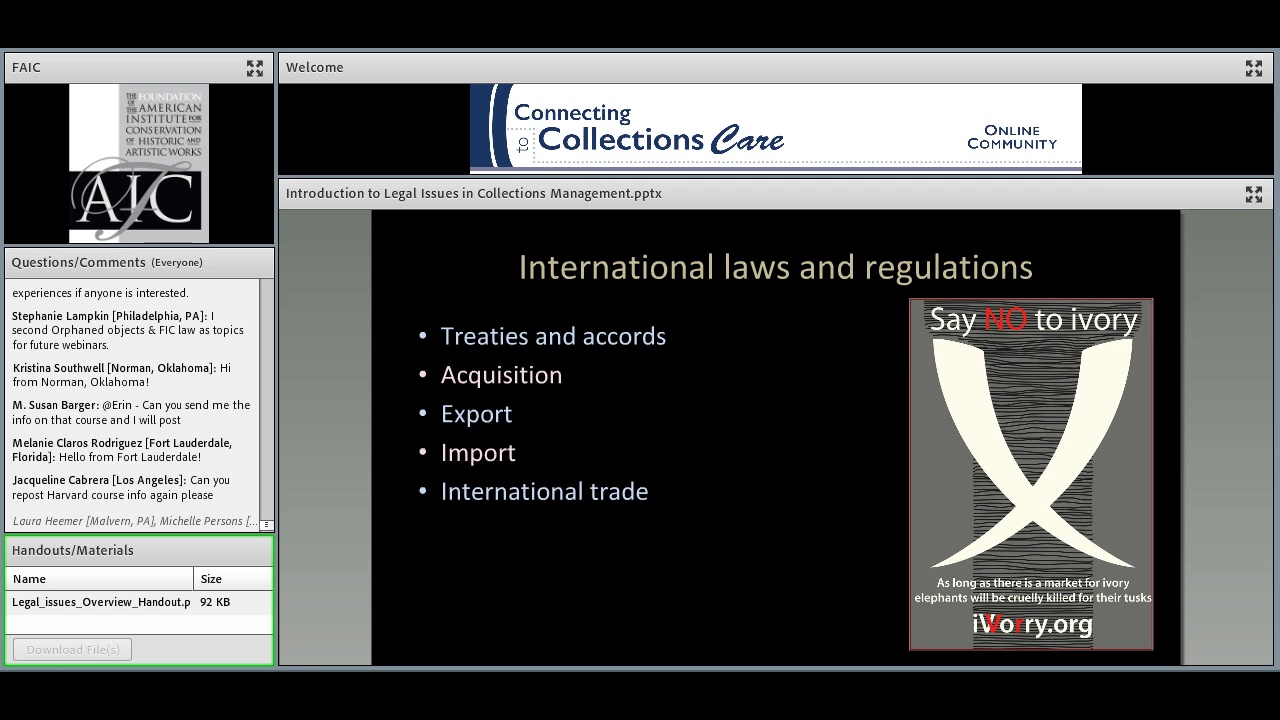Click M. Susan Barger's chat message
The image size is (1280, 720).
click(131, 412)
